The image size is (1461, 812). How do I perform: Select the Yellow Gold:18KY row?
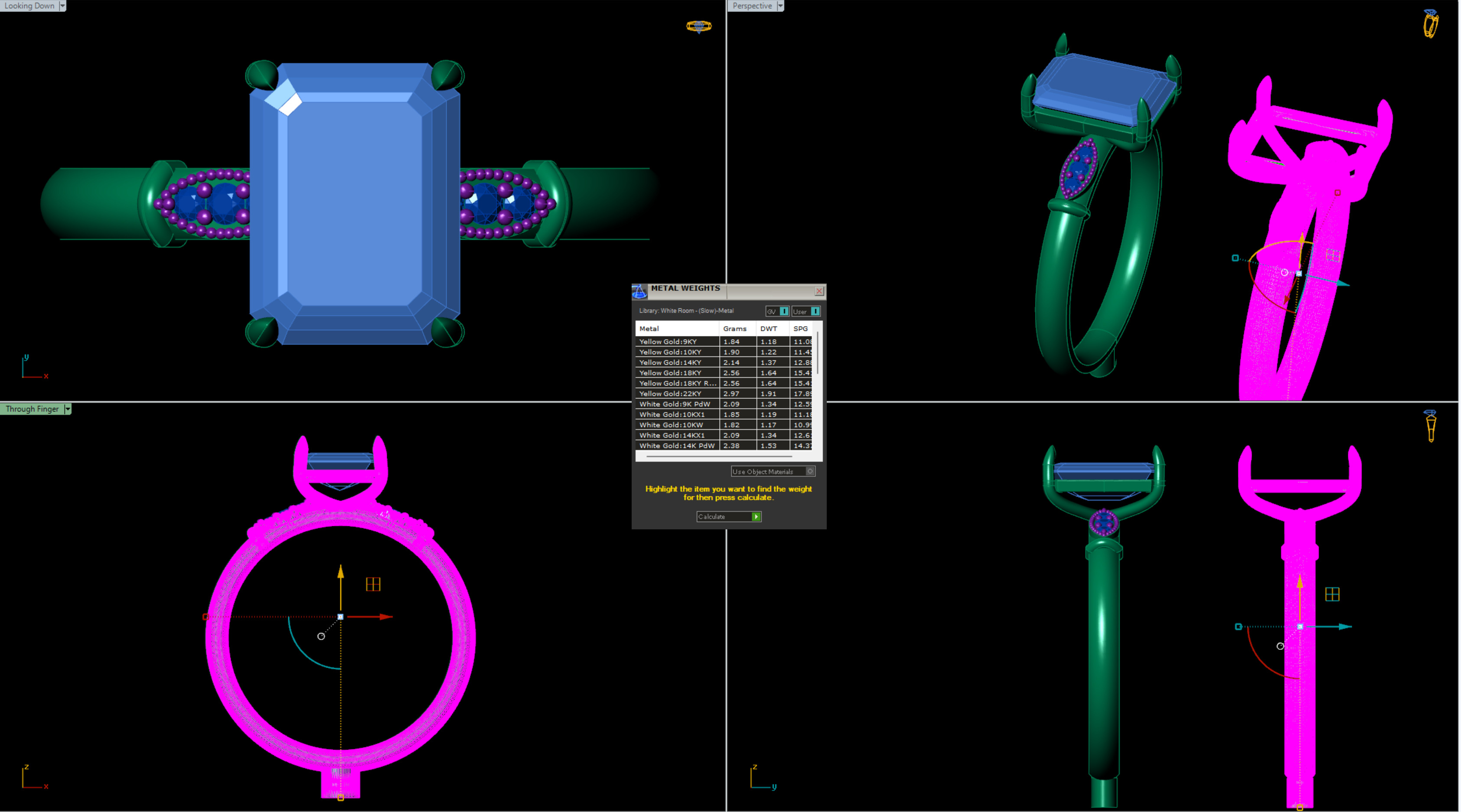point(670,373)
